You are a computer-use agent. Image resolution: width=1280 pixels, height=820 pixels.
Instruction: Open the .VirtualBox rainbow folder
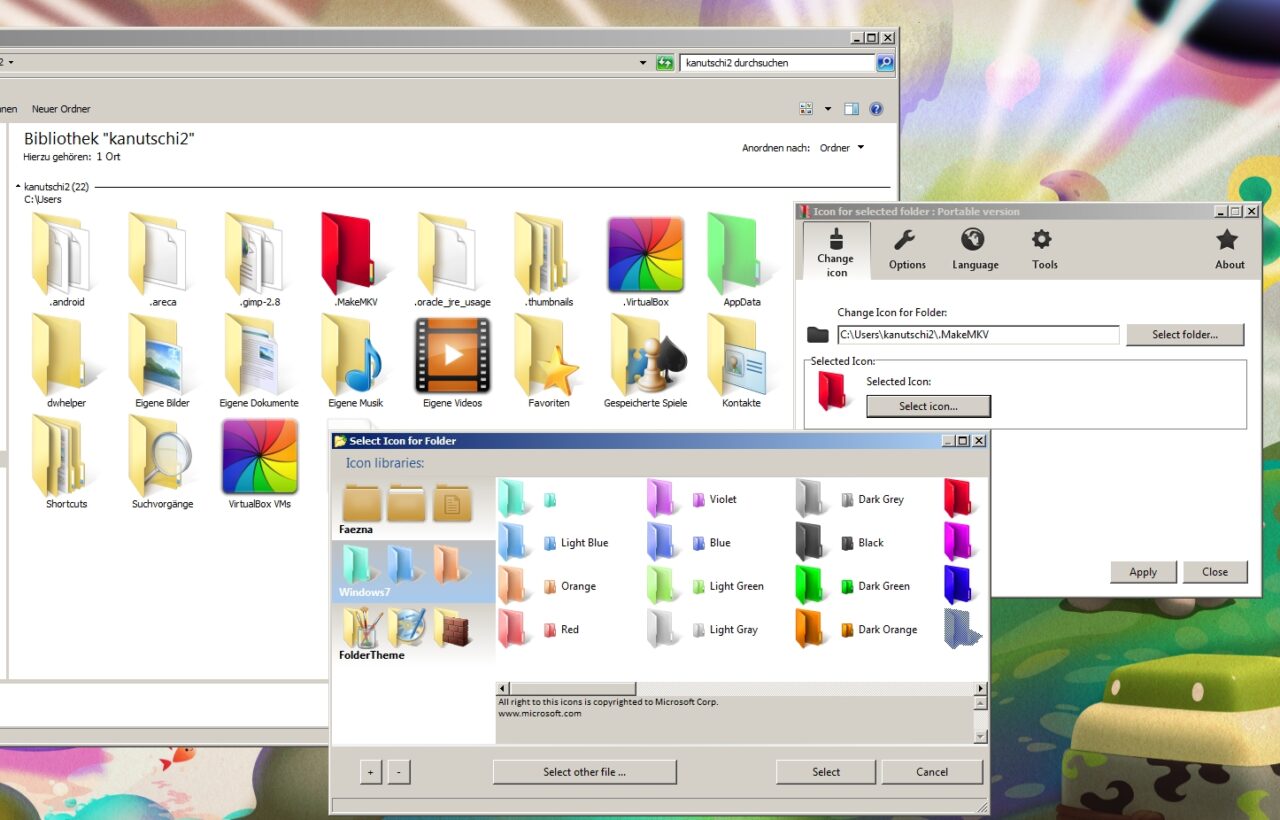[644, 252]
